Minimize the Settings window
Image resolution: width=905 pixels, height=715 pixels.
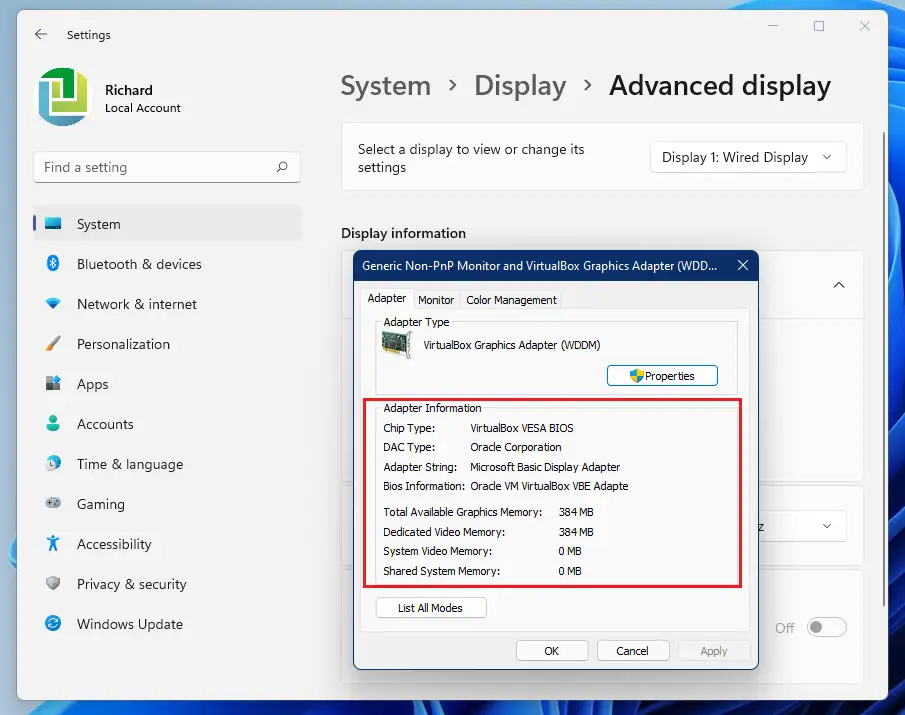pyautogui.click(x=773, y=26)
